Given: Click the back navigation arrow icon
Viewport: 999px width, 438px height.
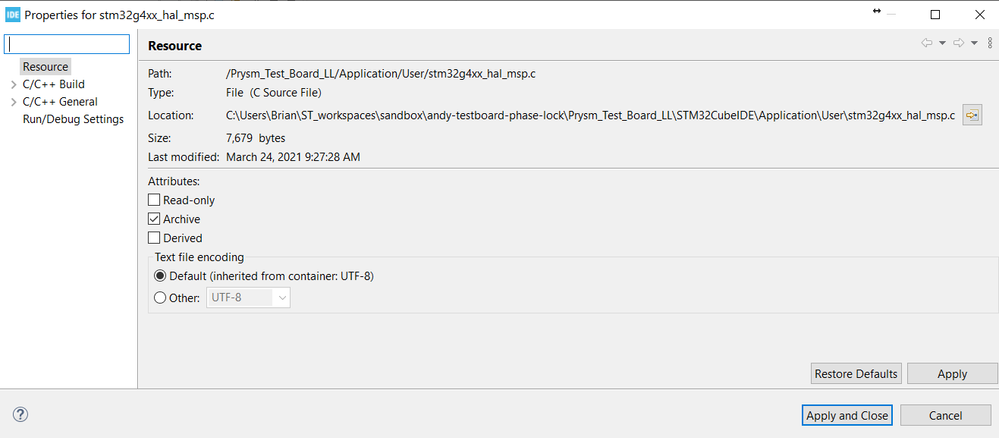Looking at the screenshot, I should point(927,43).
